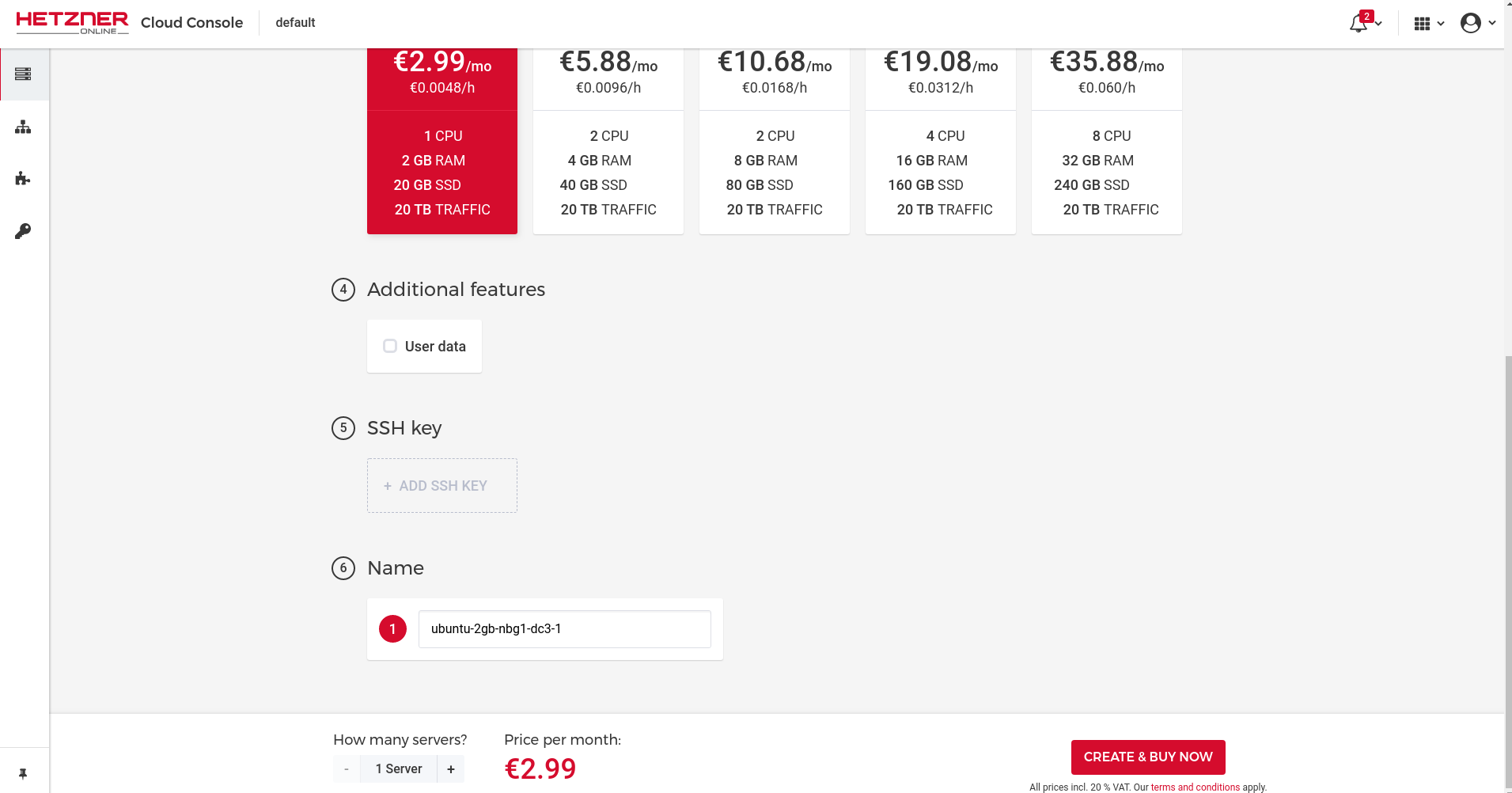Increase server count with plus button
The image size is (1512, 793).
[x=451, y=769]
